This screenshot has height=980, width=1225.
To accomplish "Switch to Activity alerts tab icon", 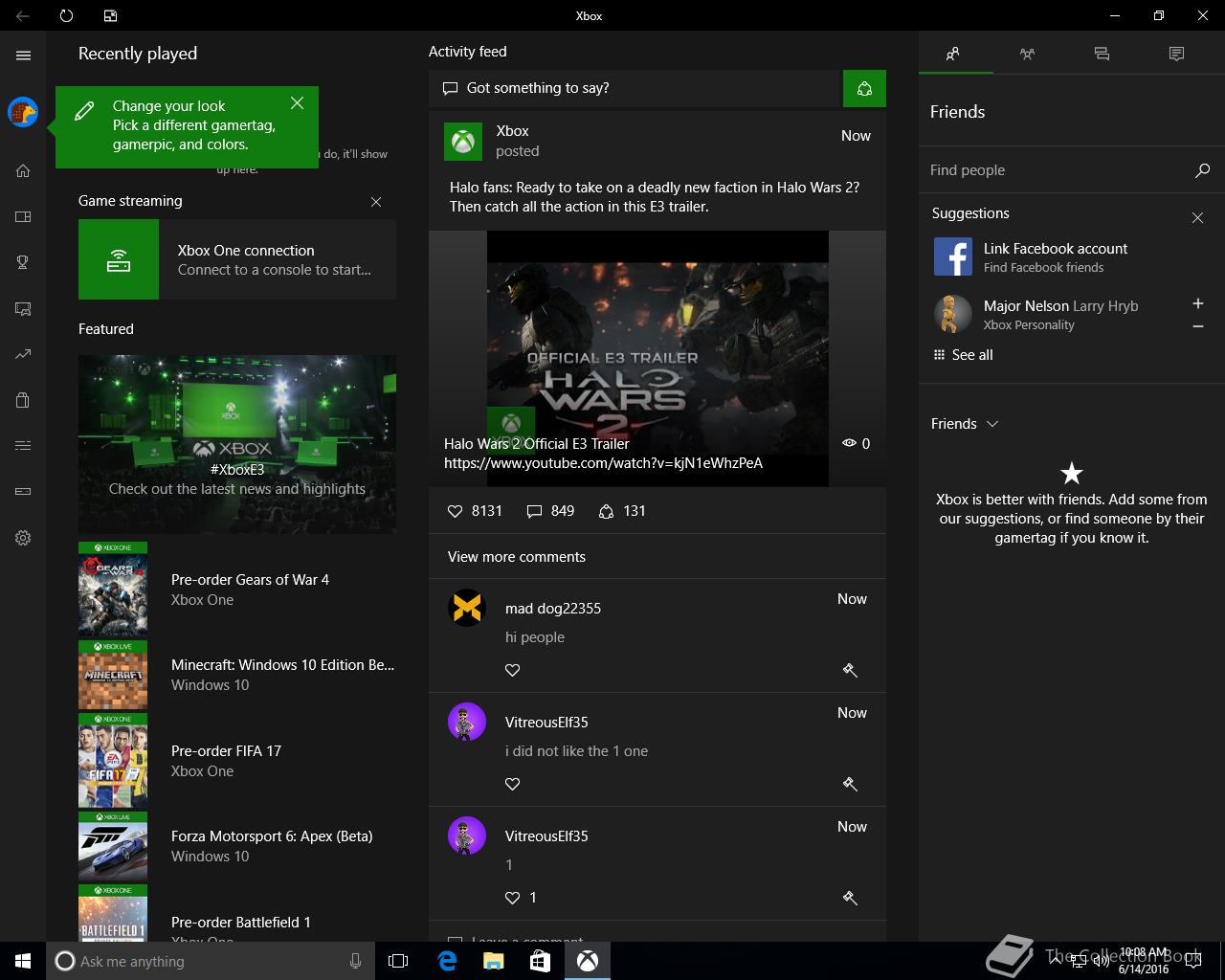I will [1176, 55].
